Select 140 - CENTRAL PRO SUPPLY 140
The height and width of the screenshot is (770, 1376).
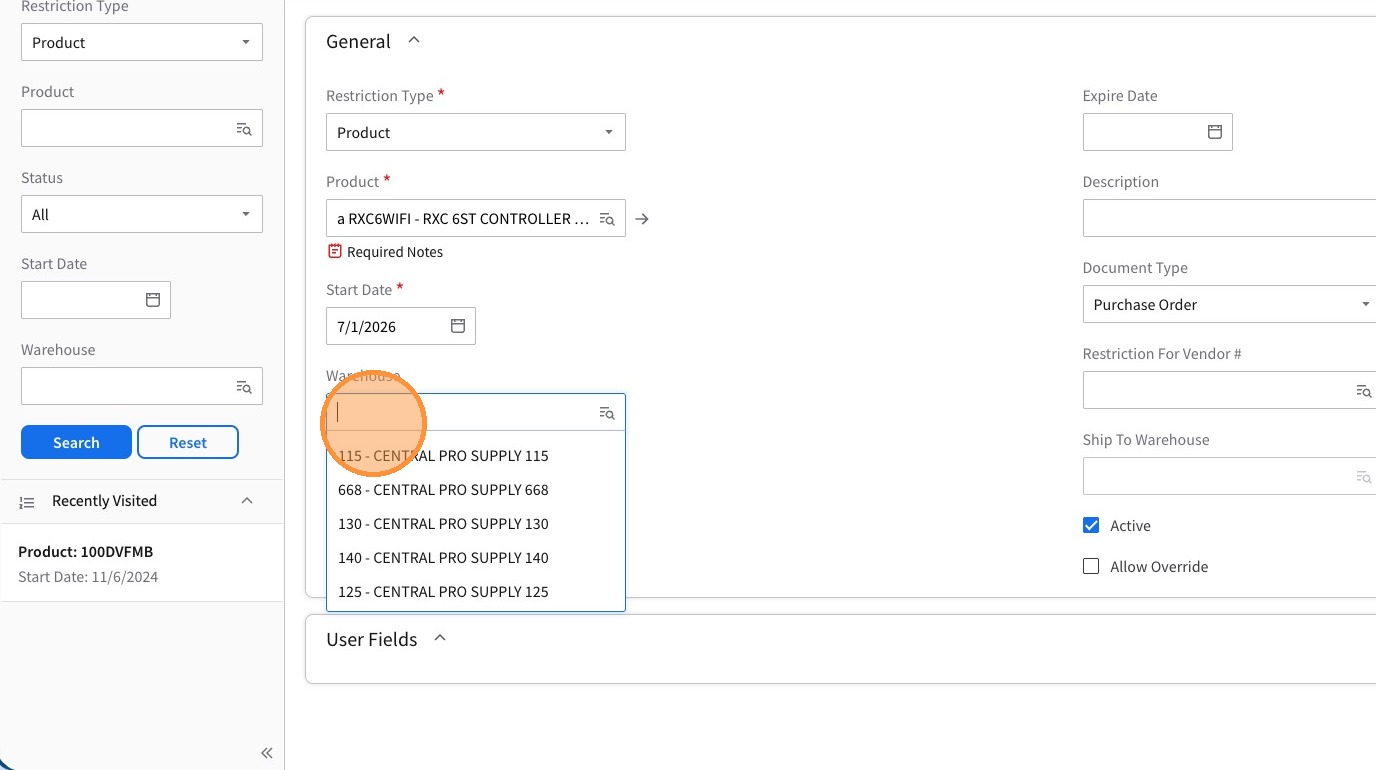click(476, 558)
